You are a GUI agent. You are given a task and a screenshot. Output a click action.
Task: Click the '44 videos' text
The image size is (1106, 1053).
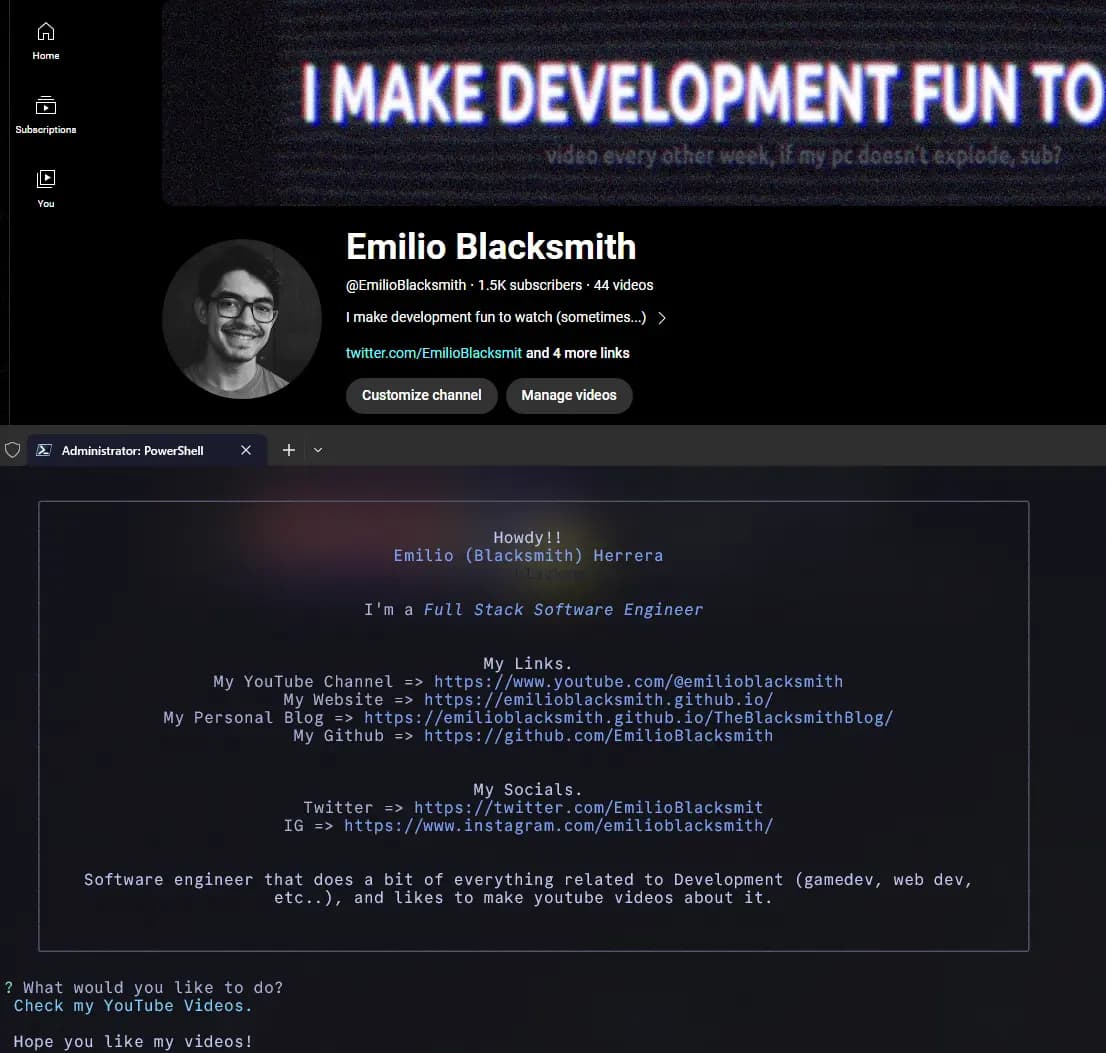coord(624,286)
